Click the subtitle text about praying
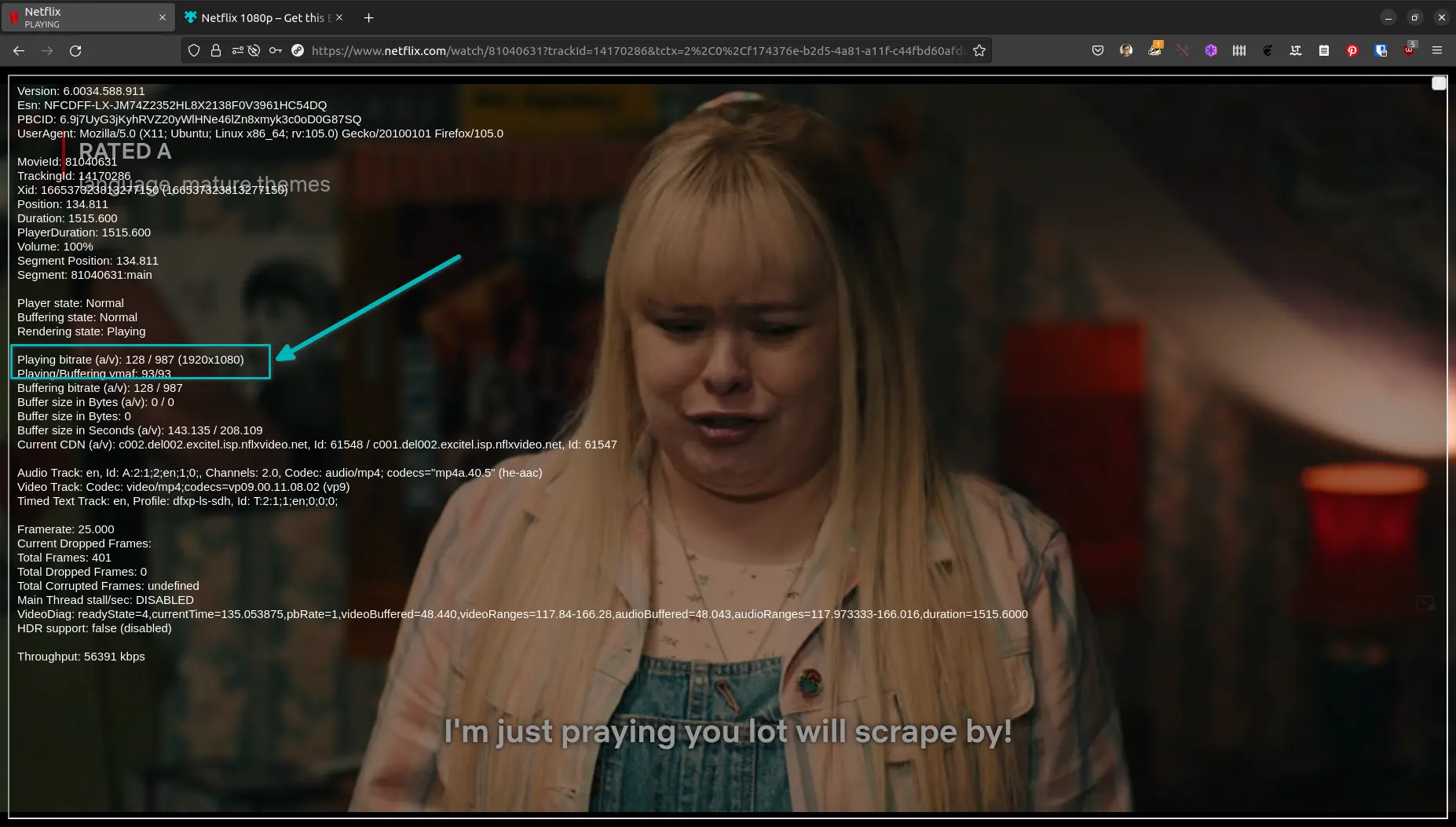Image resolution: width=1456 pixels, height=827 pixels. (x=727, y=732)
